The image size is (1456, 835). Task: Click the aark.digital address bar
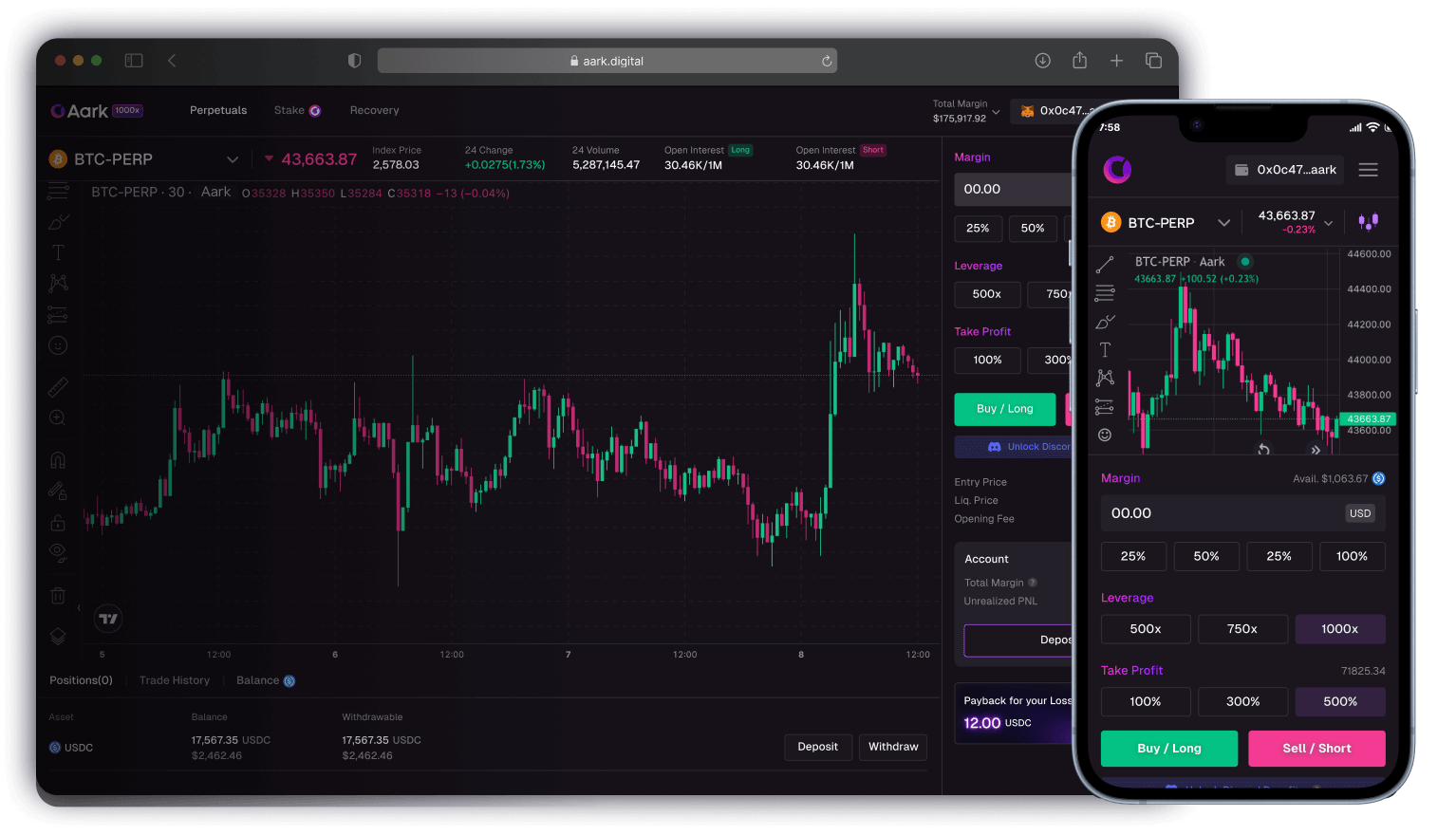click(607, 61)
